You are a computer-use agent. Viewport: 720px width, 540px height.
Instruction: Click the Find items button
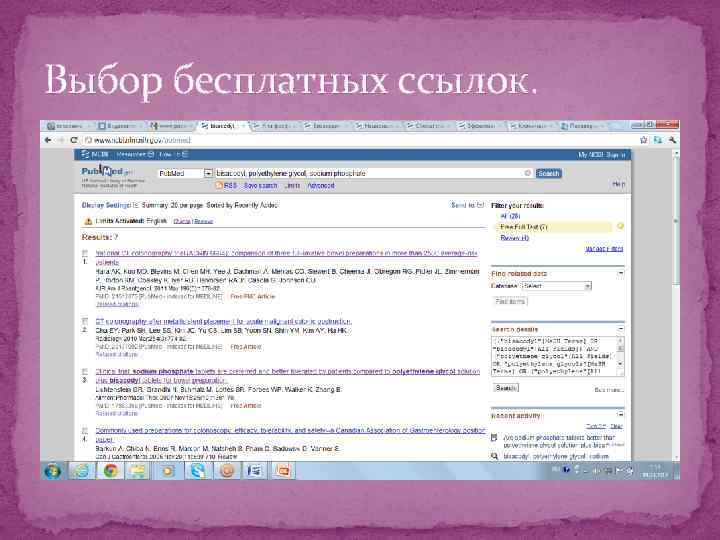pos(511,301)
